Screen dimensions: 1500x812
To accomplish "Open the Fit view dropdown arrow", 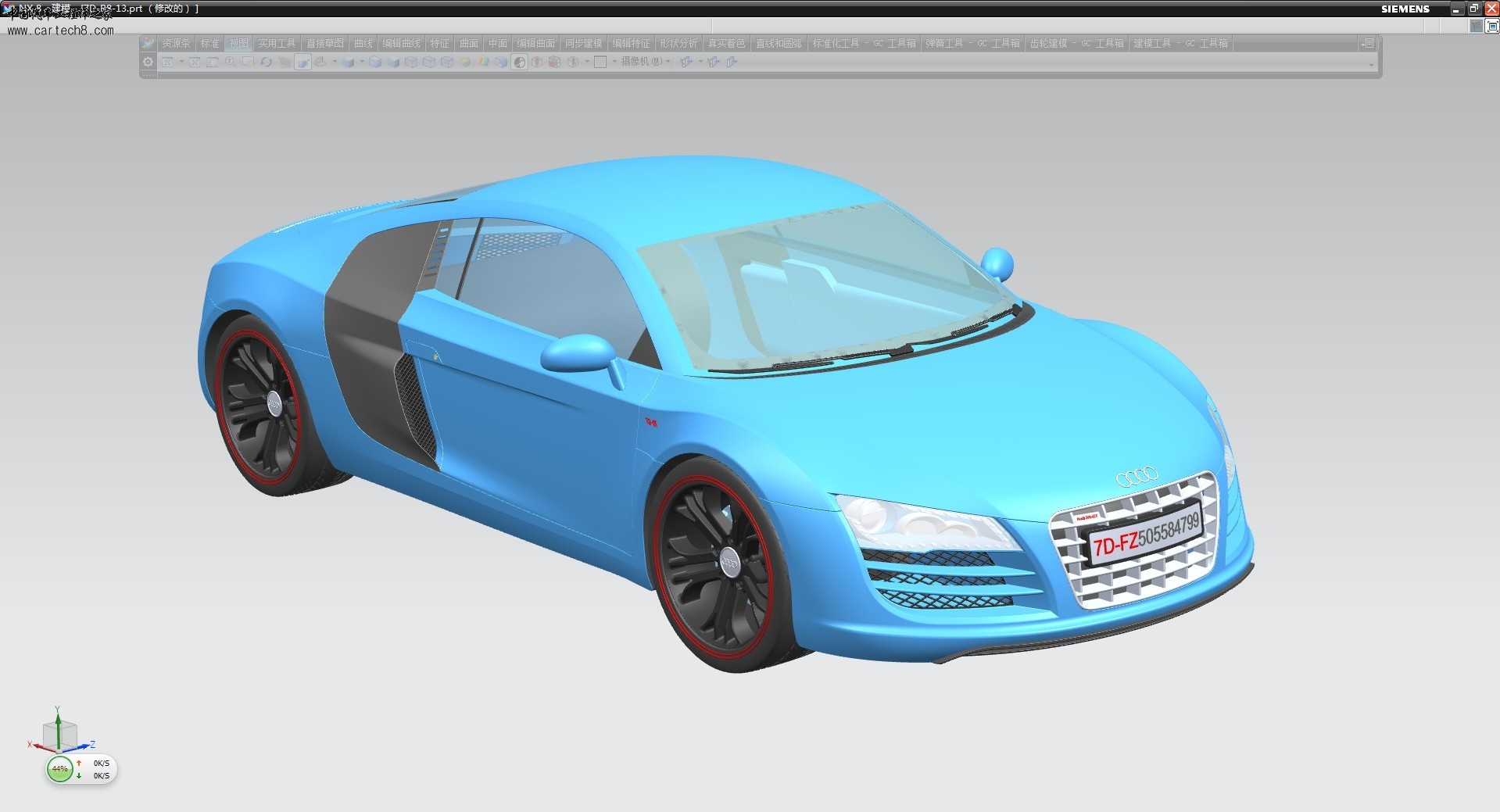I will click(181, 62).
